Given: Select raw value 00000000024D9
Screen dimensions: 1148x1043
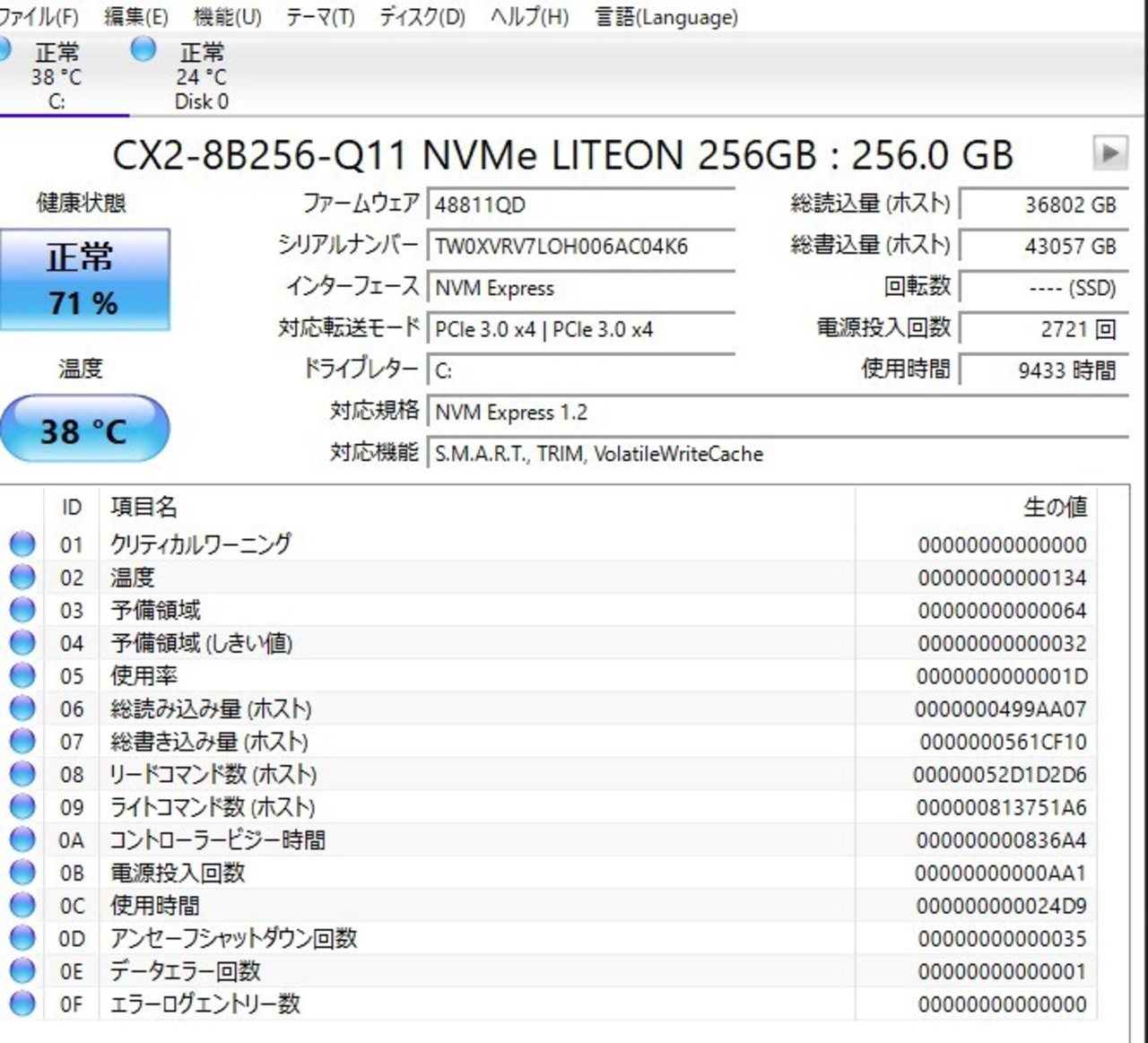Looking at the screenshot, I should click(1001, 906).
